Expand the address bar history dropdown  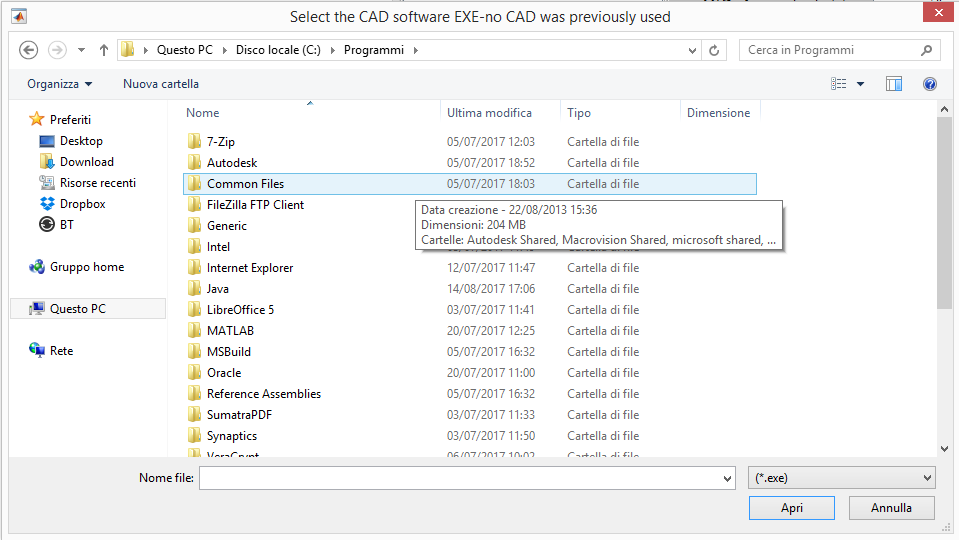coord(692,50)
